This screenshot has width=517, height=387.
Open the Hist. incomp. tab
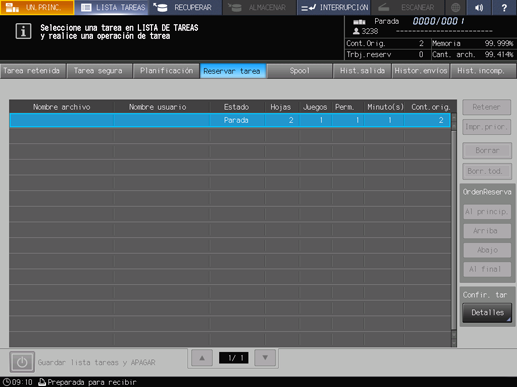point(483,71)
